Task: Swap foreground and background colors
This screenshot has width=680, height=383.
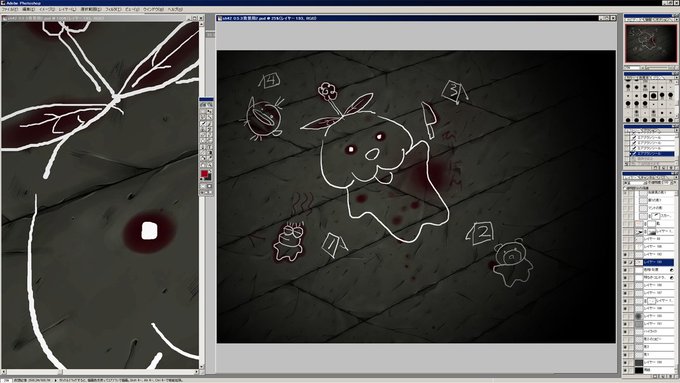Action: tap(211, 170)
